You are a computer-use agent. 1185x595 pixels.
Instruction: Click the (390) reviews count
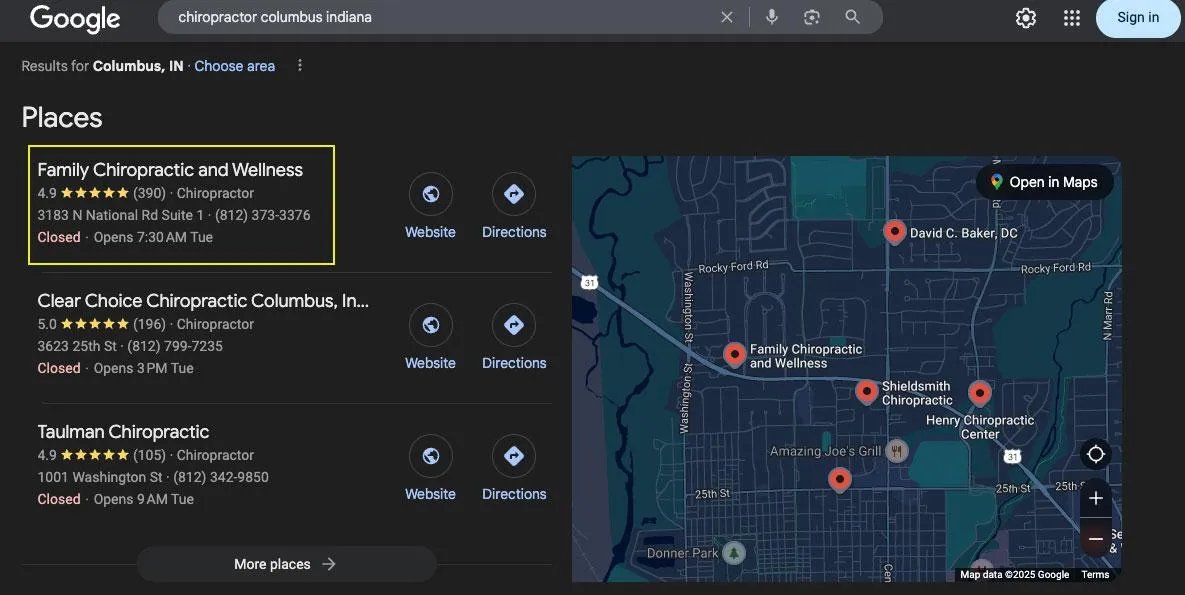click(x=149, y=193)
